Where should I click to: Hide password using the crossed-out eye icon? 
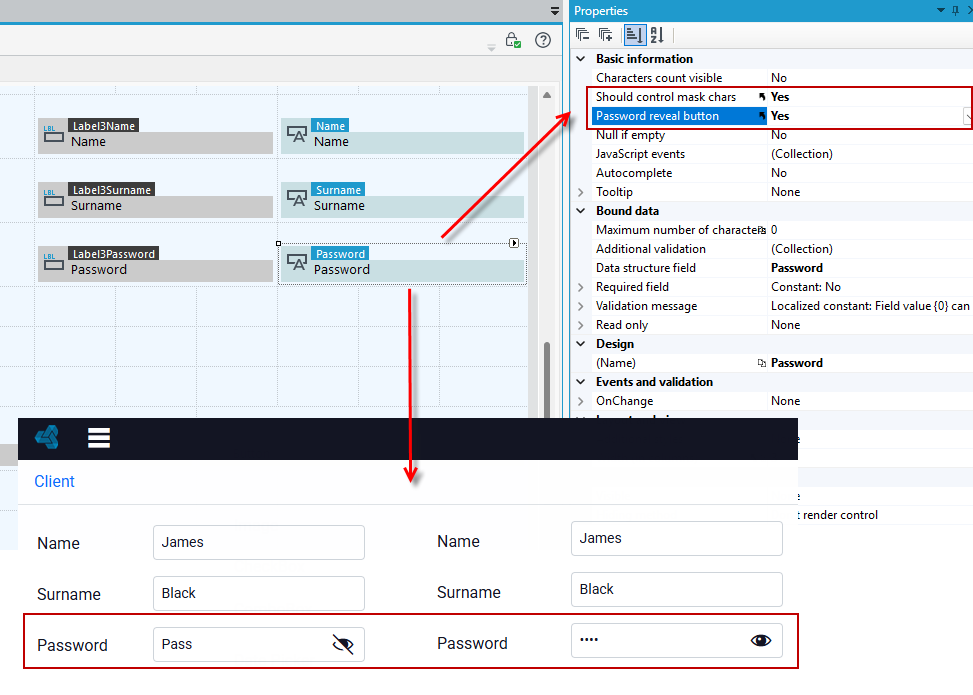[x=343, y=644]
